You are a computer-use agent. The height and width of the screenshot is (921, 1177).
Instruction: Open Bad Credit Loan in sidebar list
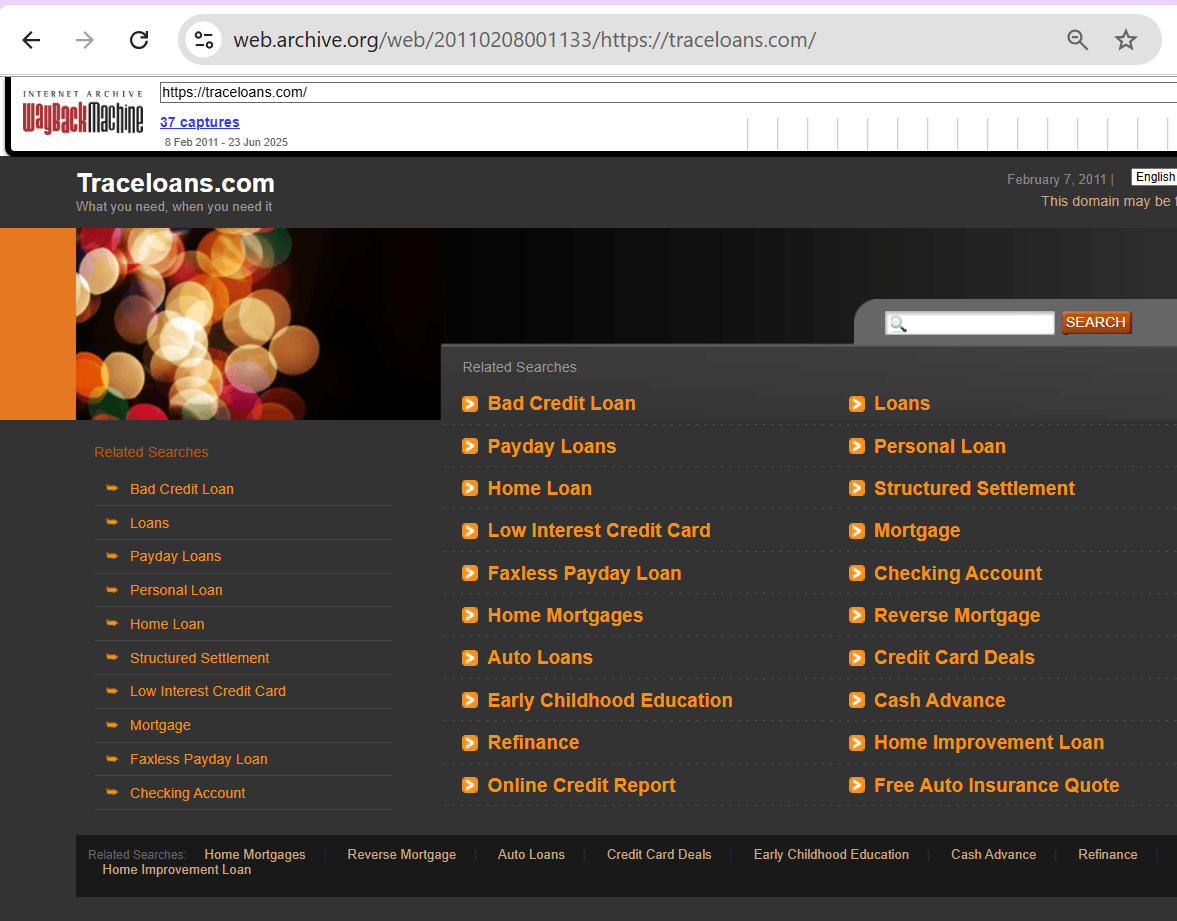tap(182, 489)
